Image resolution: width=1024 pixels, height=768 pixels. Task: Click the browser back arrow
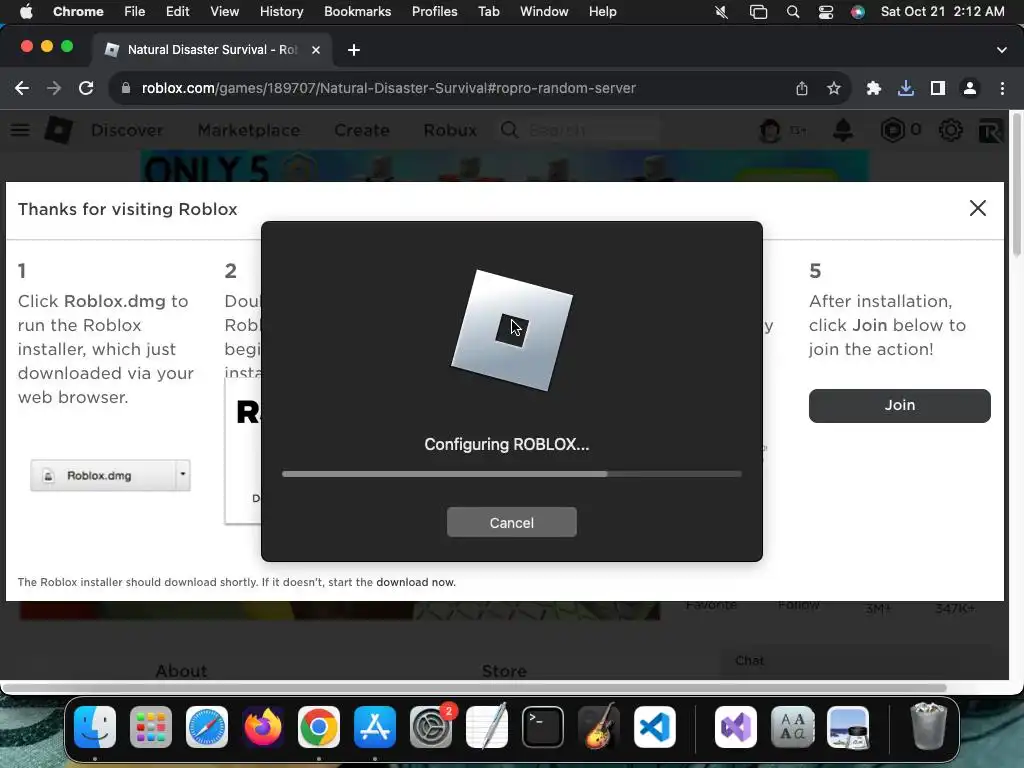[x=22, y=88]
